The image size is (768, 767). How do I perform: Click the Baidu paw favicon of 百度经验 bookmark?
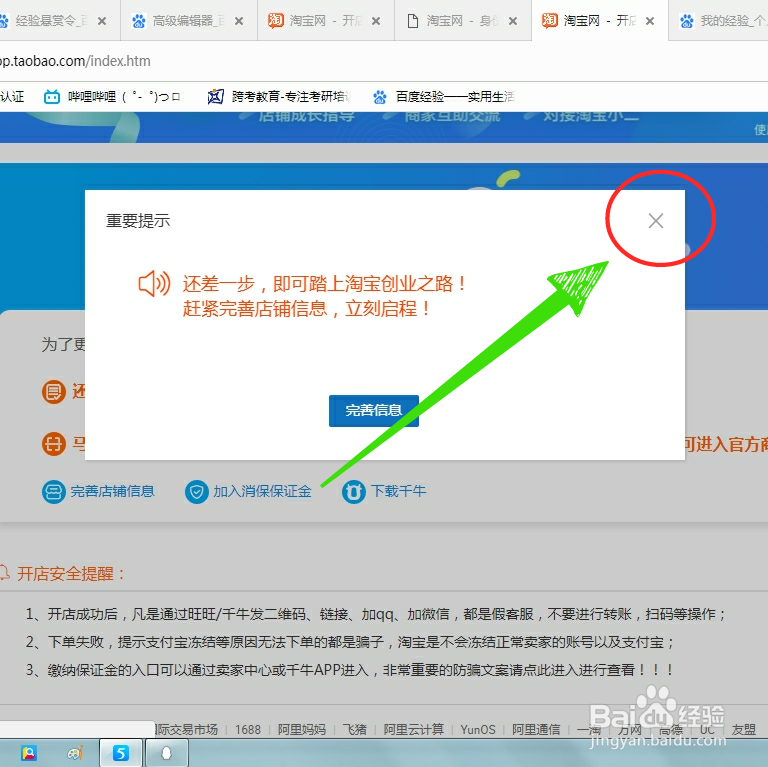click(380, 97)
